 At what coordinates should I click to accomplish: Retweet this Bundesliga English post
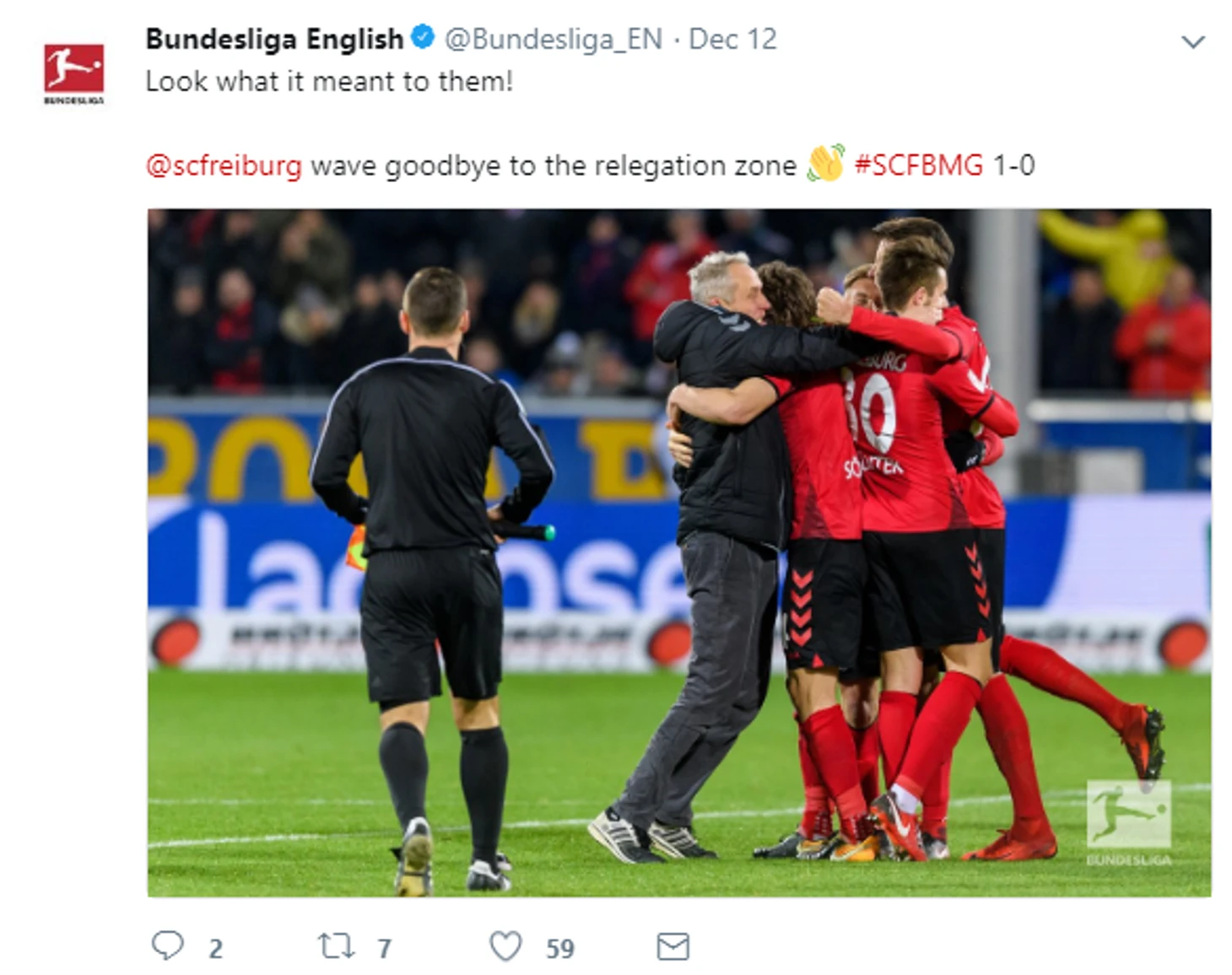(x=336, y=946)
